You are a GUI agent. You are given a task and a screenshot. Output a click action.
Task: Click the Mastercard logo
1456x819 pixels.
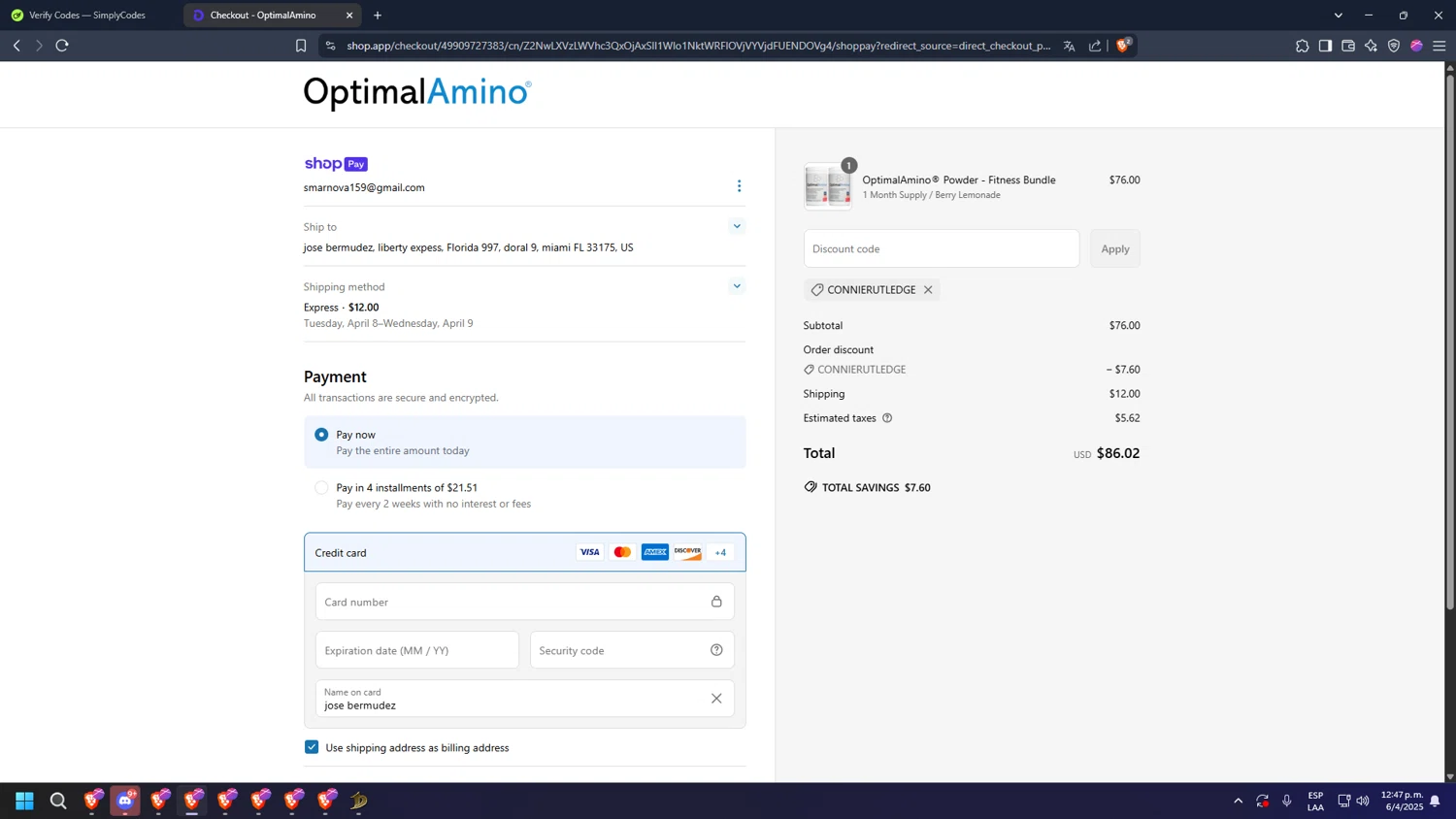click(622, 552)
